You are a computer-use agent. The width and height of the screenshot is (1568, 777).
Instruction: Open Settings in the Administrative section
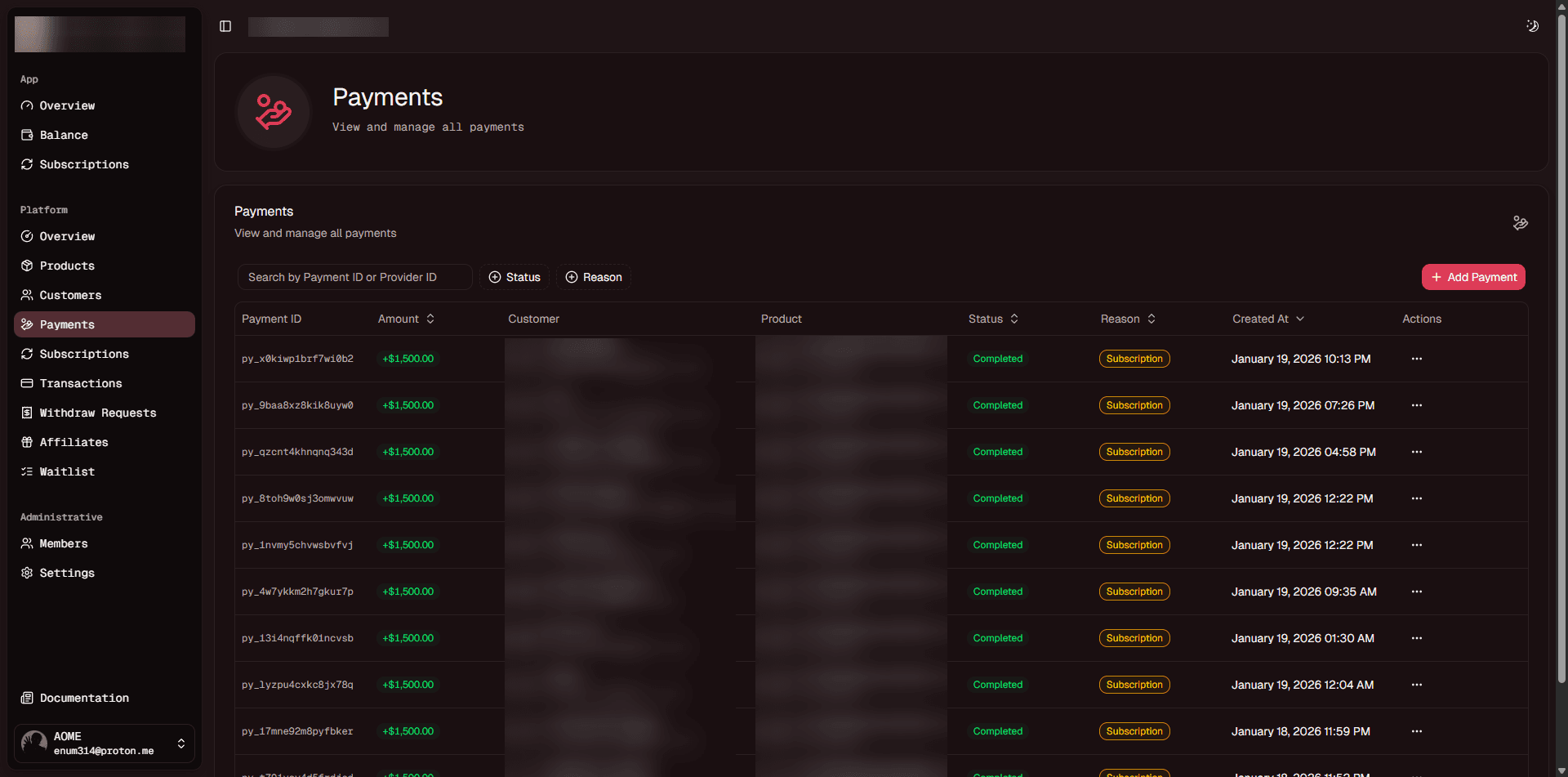[x=66, y=573]
